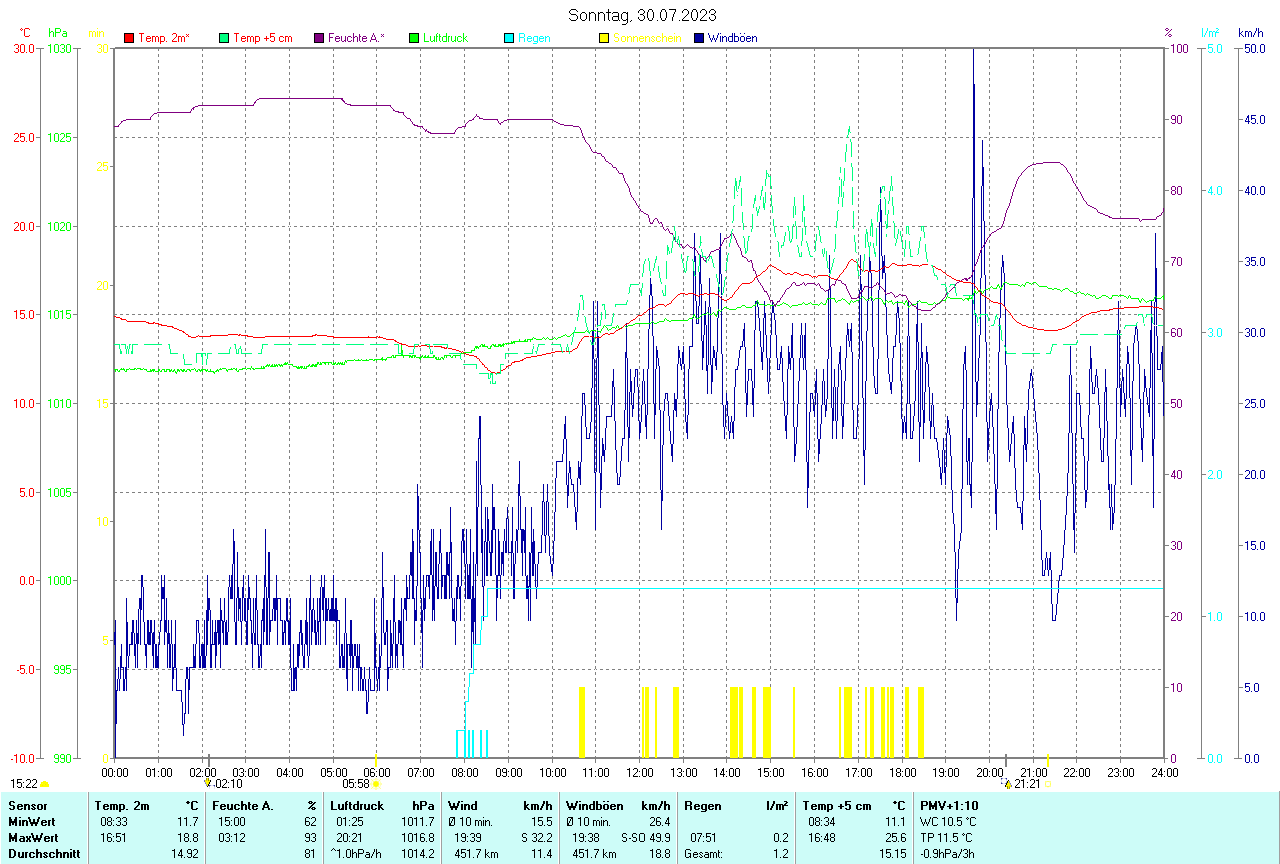Click the 12:00 time axis label
Viewport: 1280px width, 864px height.
click(639, 772)
